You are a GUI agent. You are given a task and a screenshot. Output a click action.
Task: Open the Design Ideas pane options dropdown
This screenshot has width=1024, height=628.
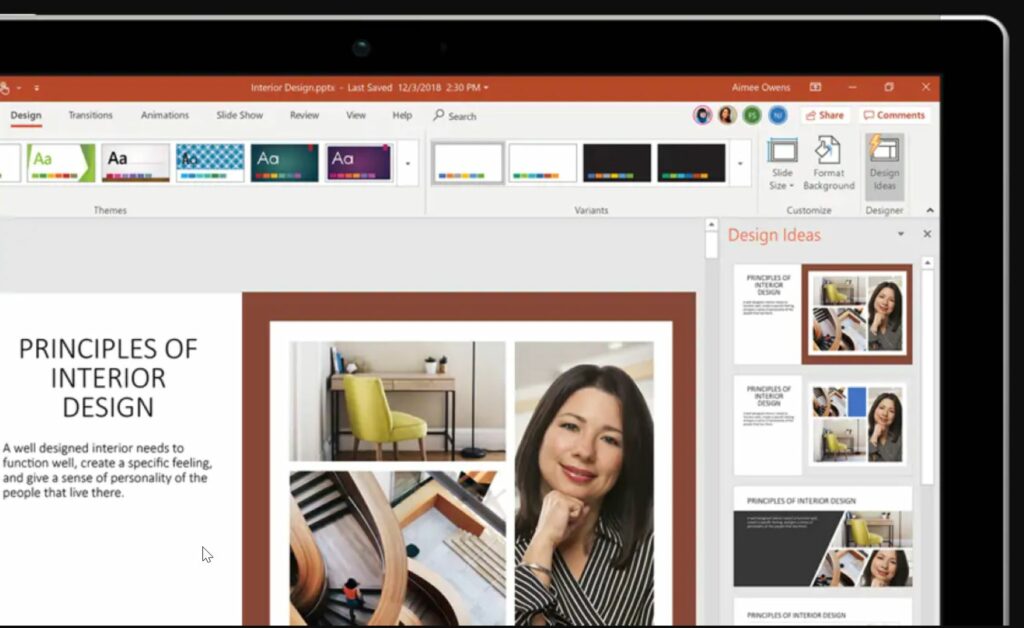(901, 234)
